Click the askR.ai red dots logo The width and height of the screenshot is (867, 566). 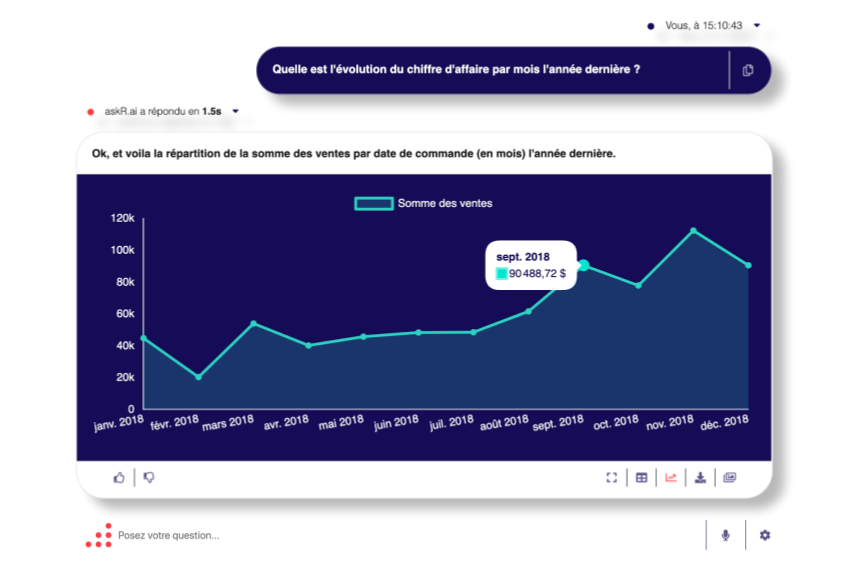[x=99, y=536]
